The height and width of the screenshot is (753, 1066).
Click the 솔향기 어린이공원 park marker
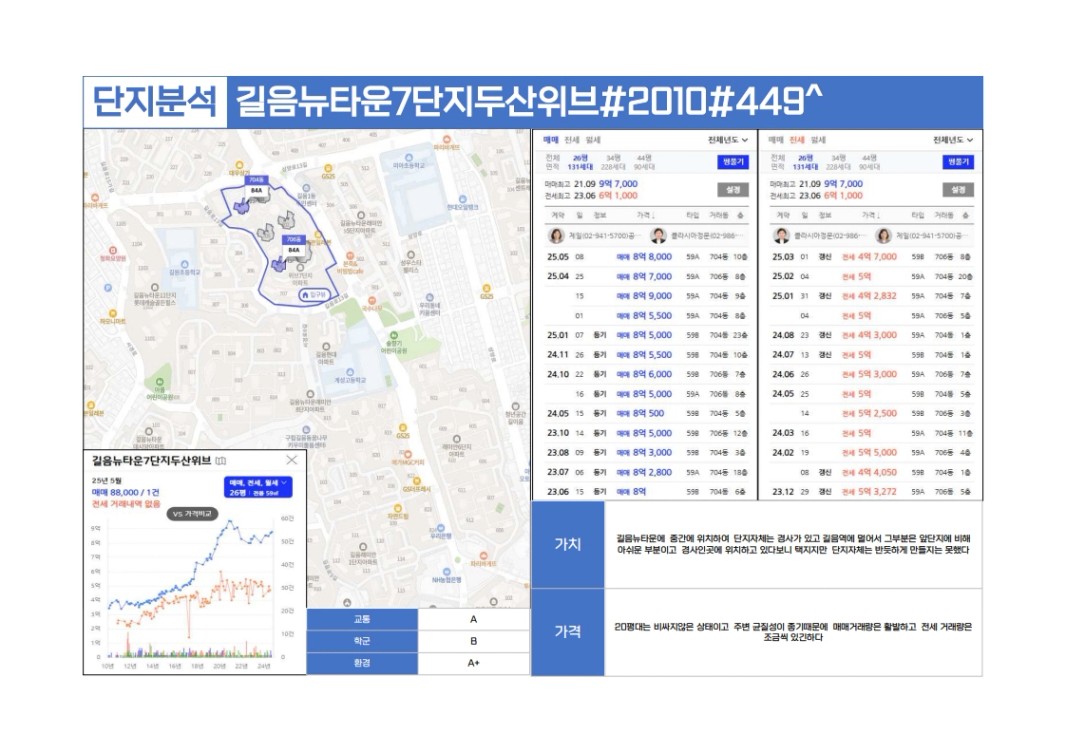coord(393,343)
